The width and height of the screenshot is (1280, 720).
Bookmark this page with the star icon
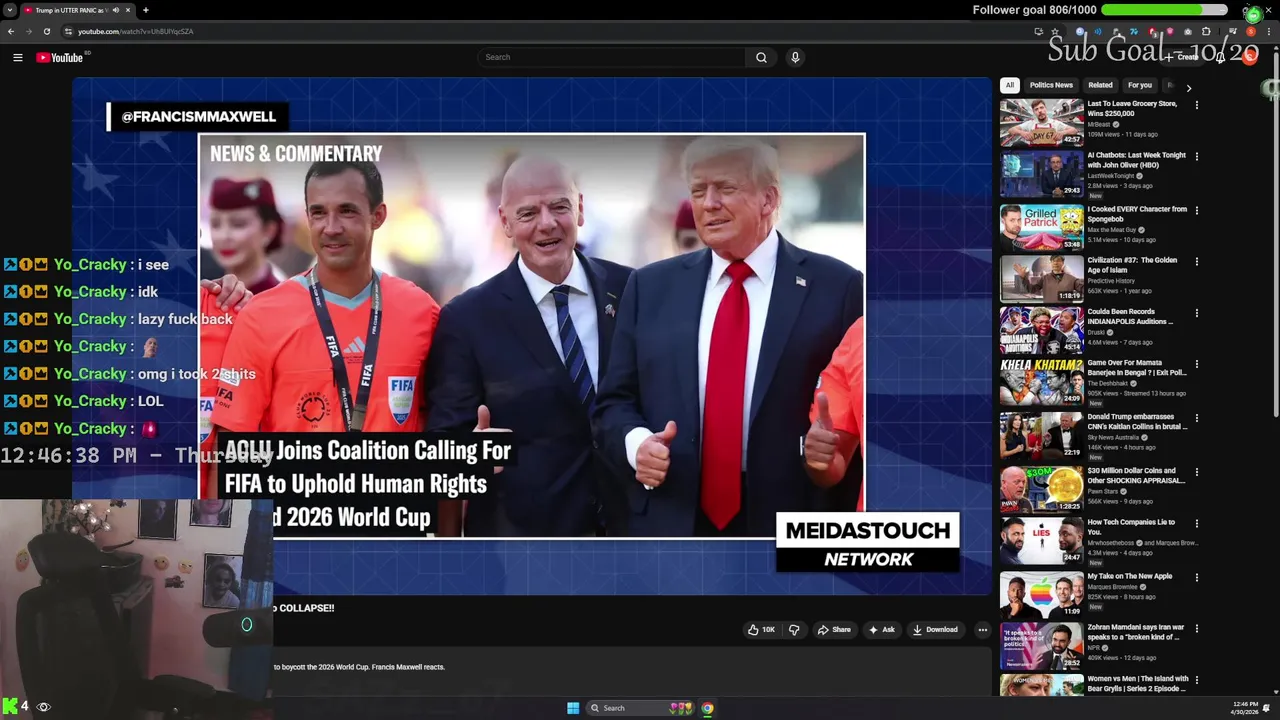pos(1054,31)
